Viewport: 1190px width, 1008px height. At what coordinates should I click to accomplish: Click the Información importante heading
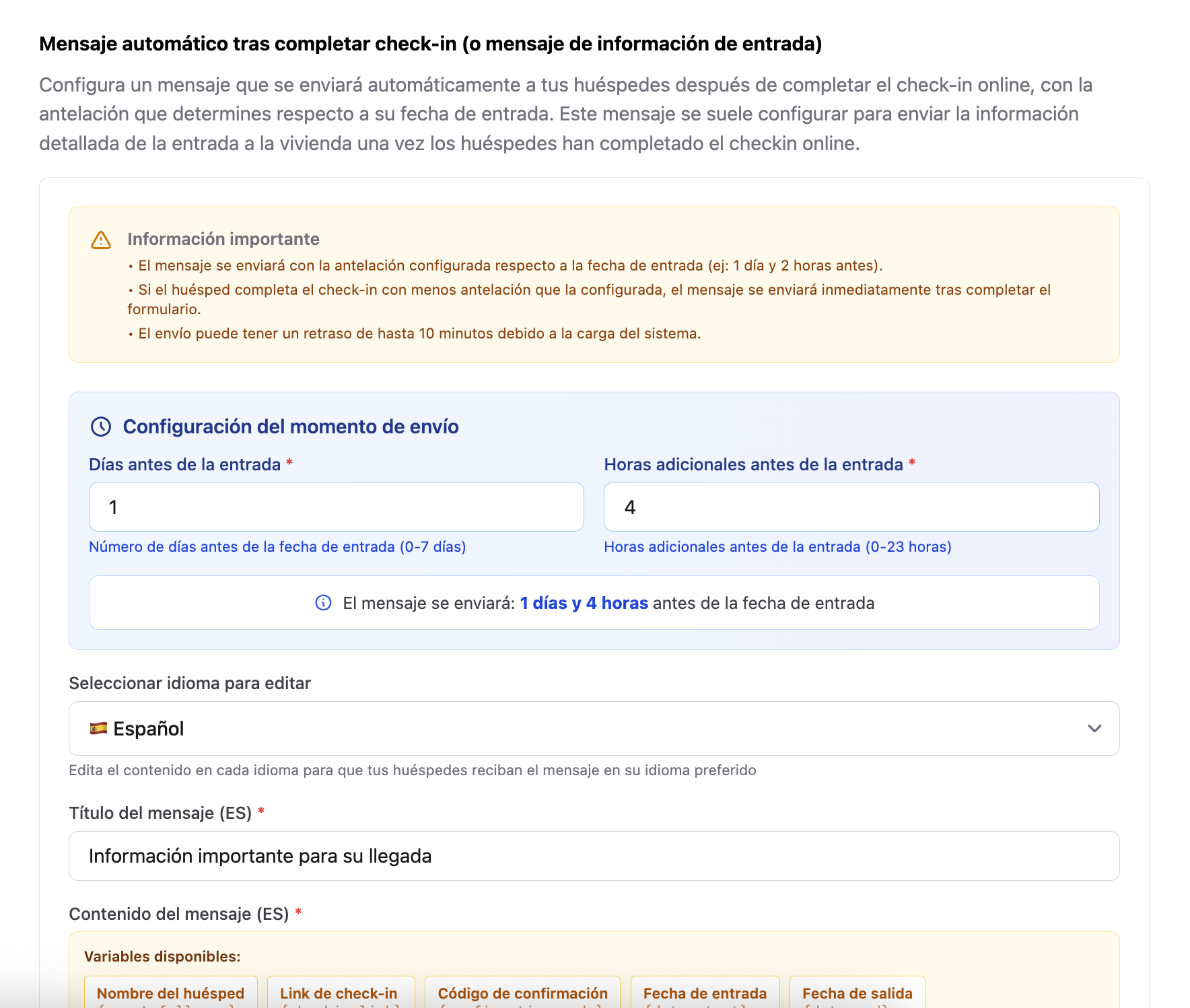pos(223,239)
